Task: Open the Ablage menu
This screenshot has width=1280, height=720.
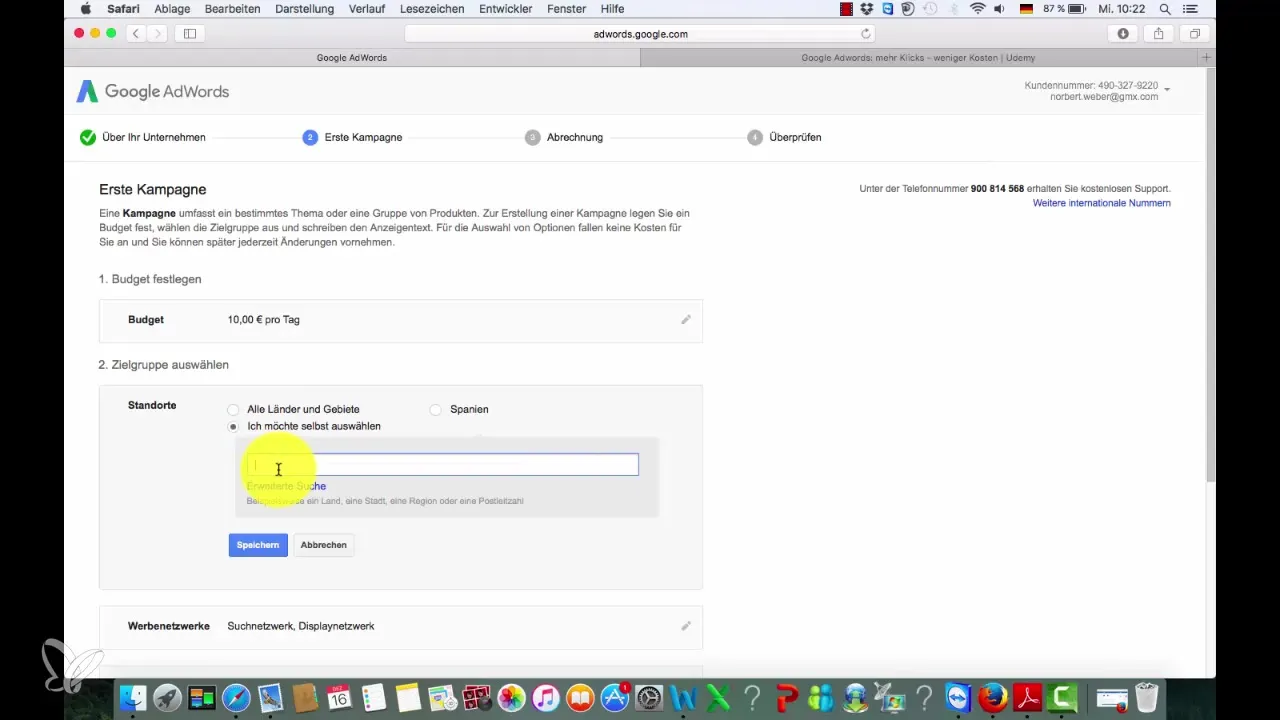Action: [x=170, y=9]
